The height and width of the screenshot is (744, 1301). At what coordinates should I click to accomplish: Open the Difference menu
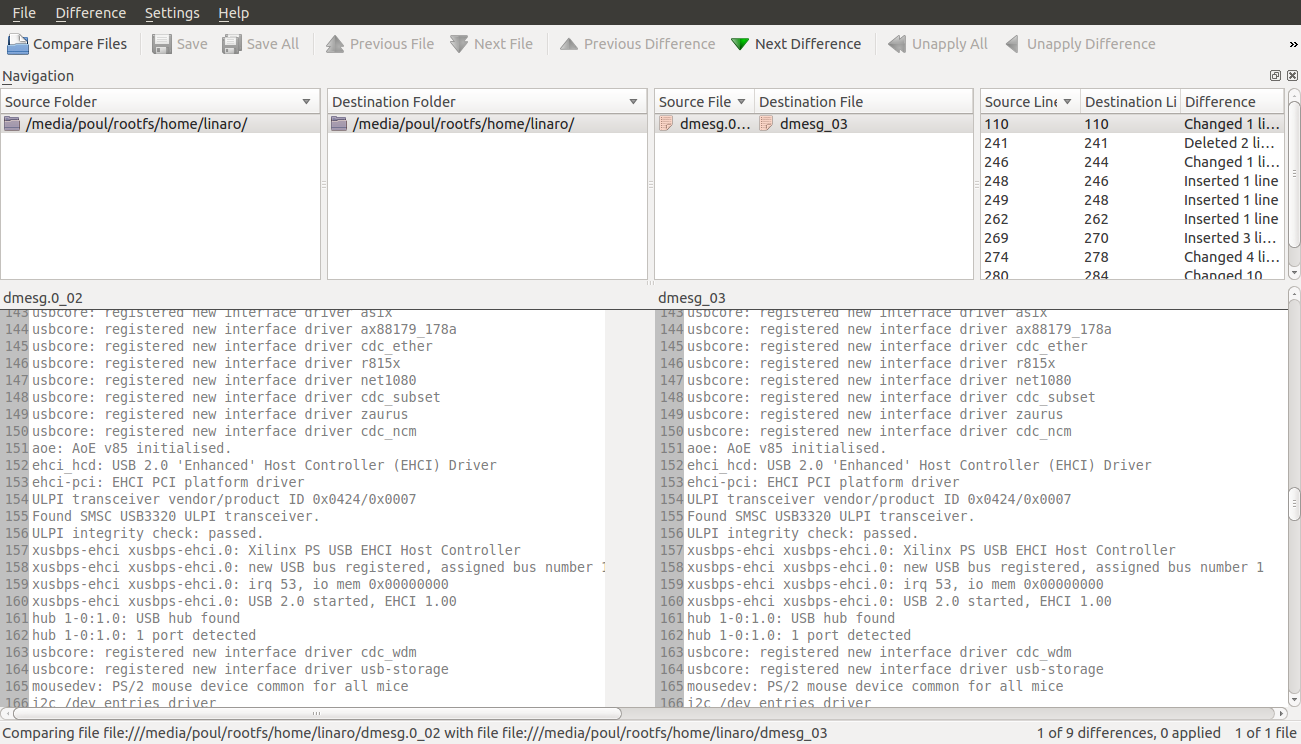[x=90, y=13]
